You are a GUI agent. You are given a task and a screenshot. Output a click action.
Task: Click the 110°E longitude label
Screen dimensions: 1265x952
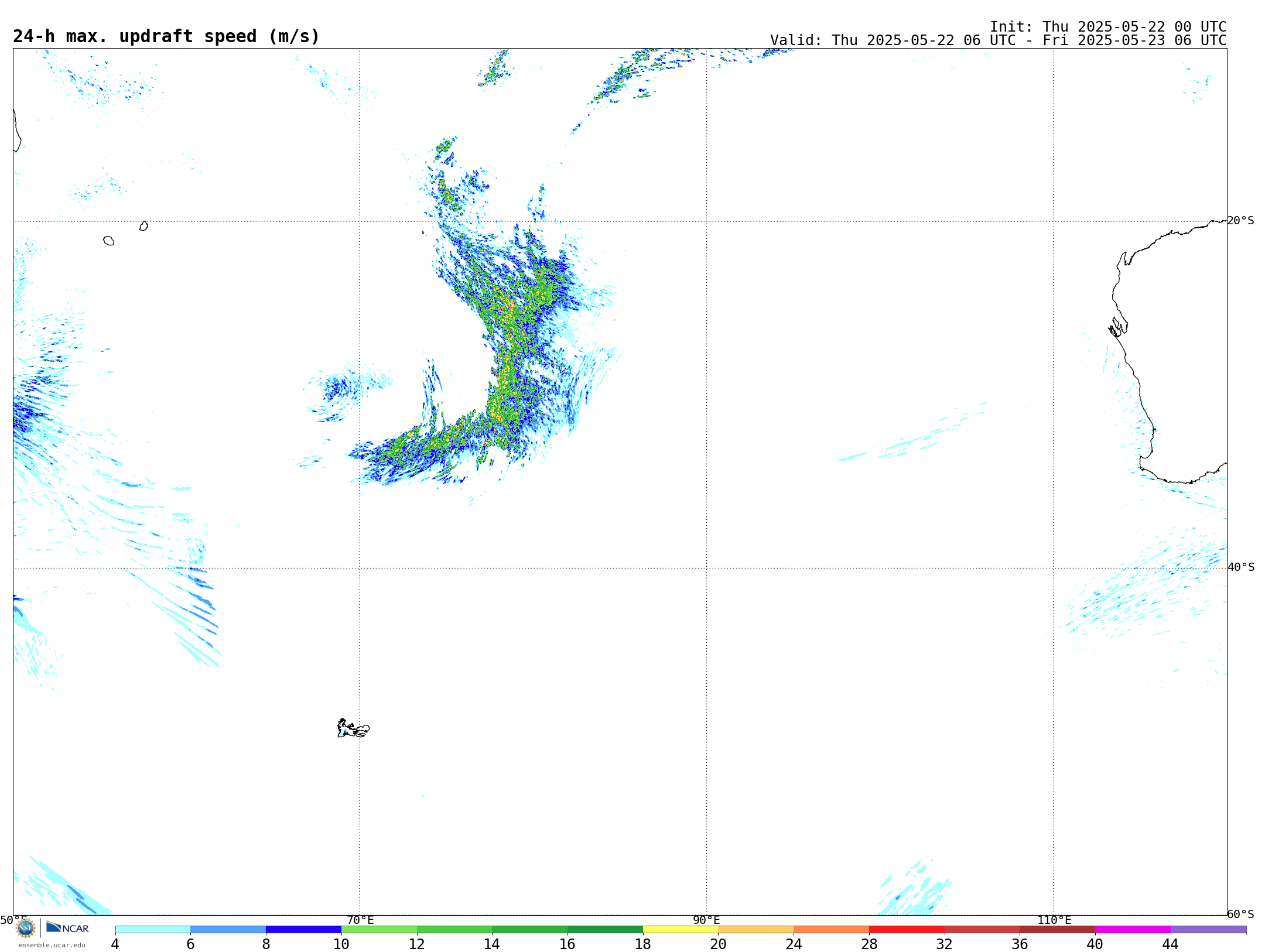tap(1054, 920)
